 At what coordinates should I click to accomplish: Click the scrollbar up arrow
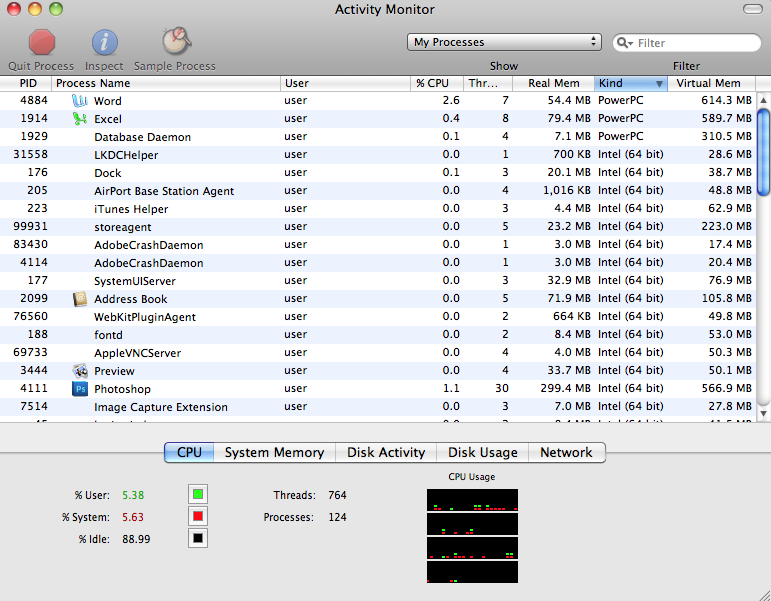(763, 100)
